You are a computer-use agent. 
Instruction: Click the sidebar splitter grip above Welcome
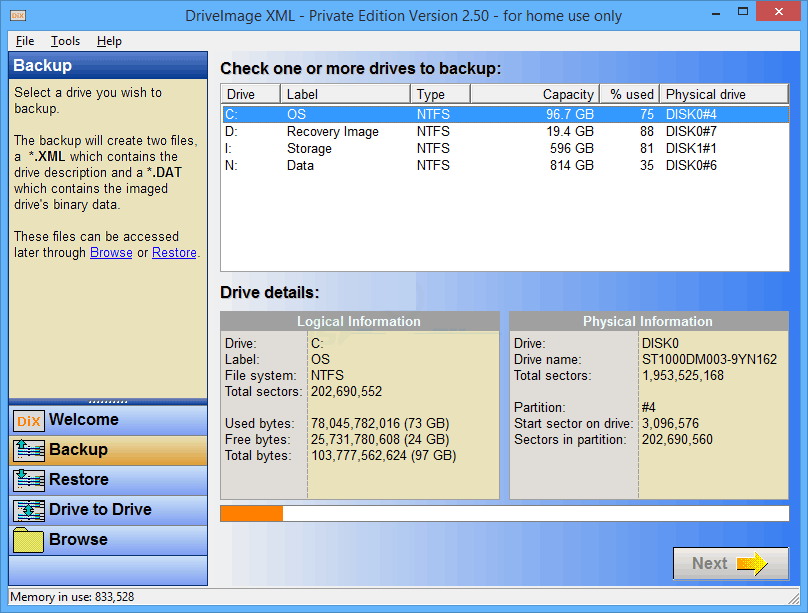pos(108,401)
